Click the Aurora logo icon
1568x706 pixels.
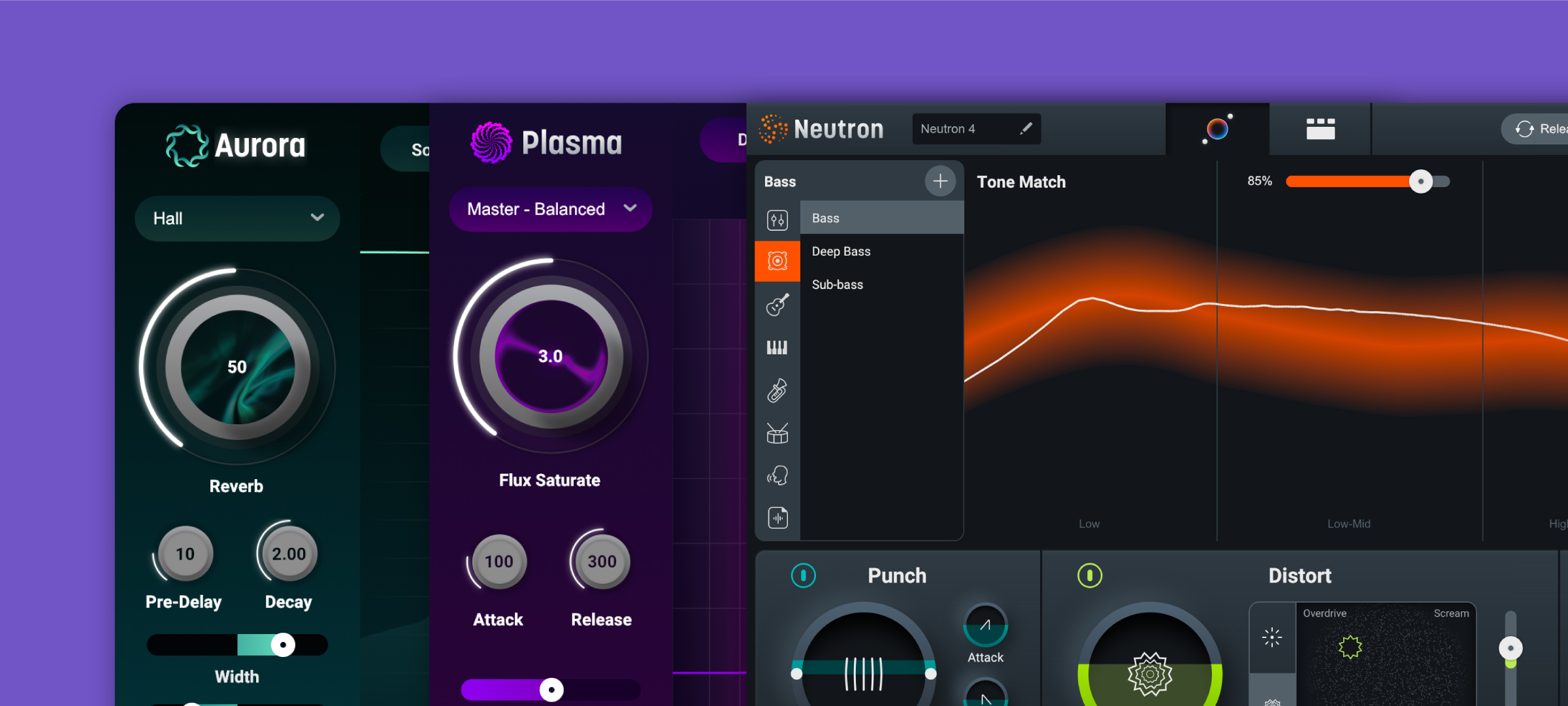[x=187, y=145]
